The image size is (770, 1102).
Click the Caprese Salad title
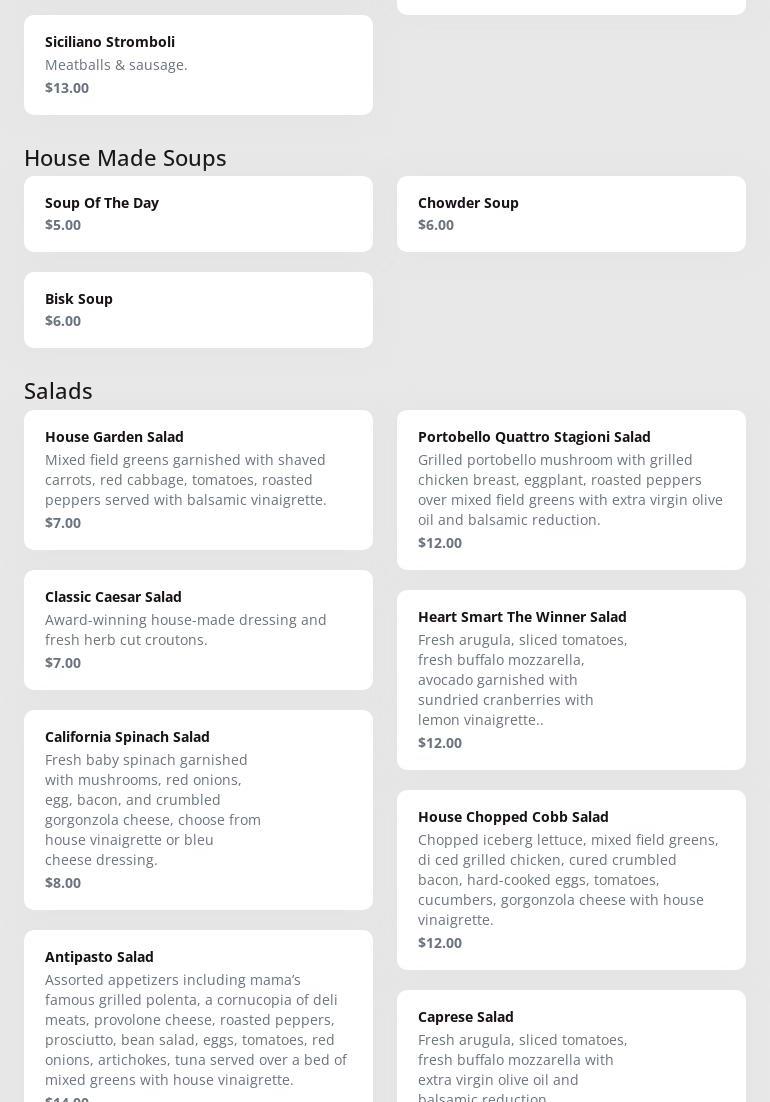[x=466, y=1017]
